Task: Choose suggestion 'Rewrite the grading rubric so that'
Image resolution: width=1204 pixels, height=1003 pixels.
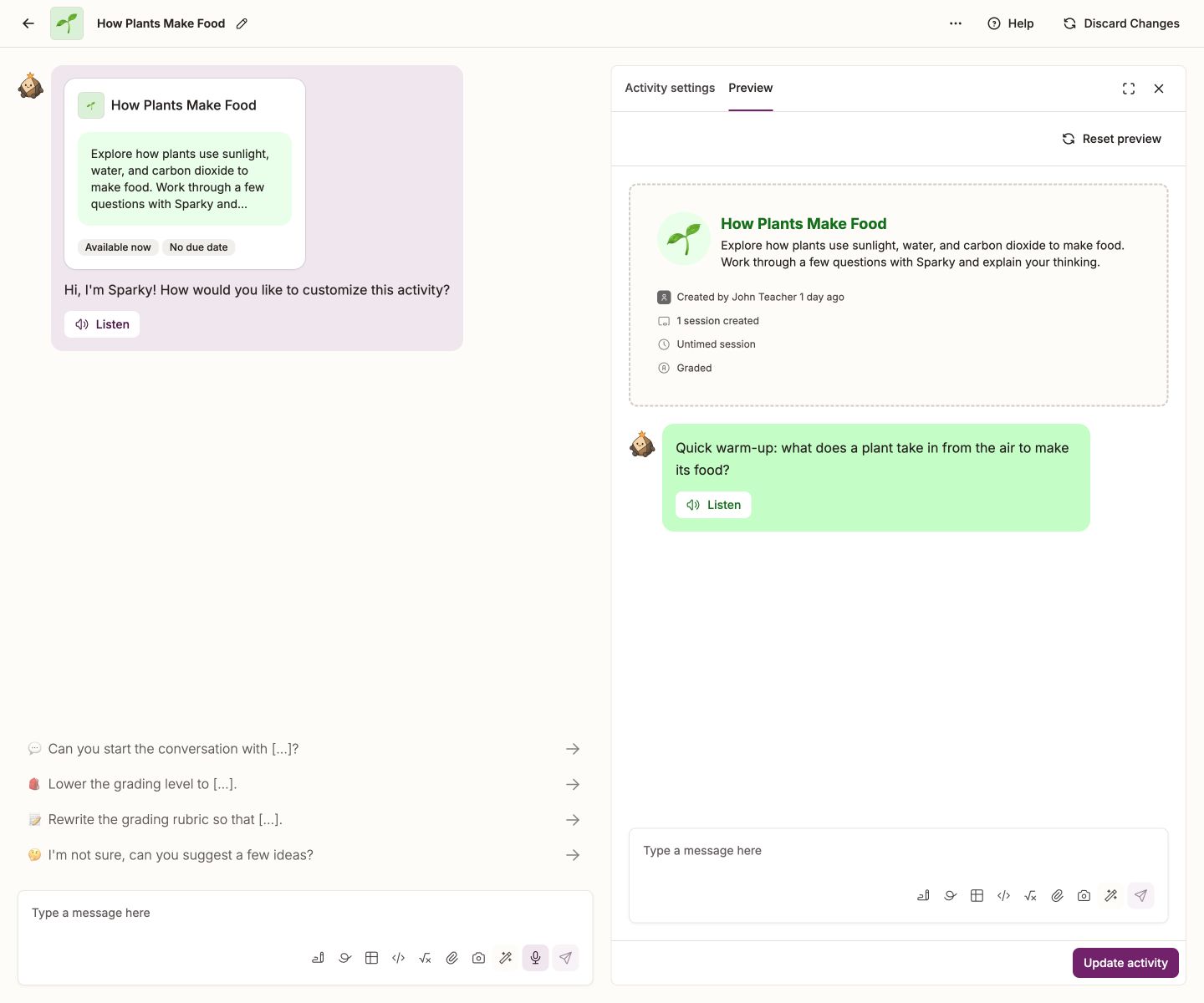Action: tap(304, 820)
